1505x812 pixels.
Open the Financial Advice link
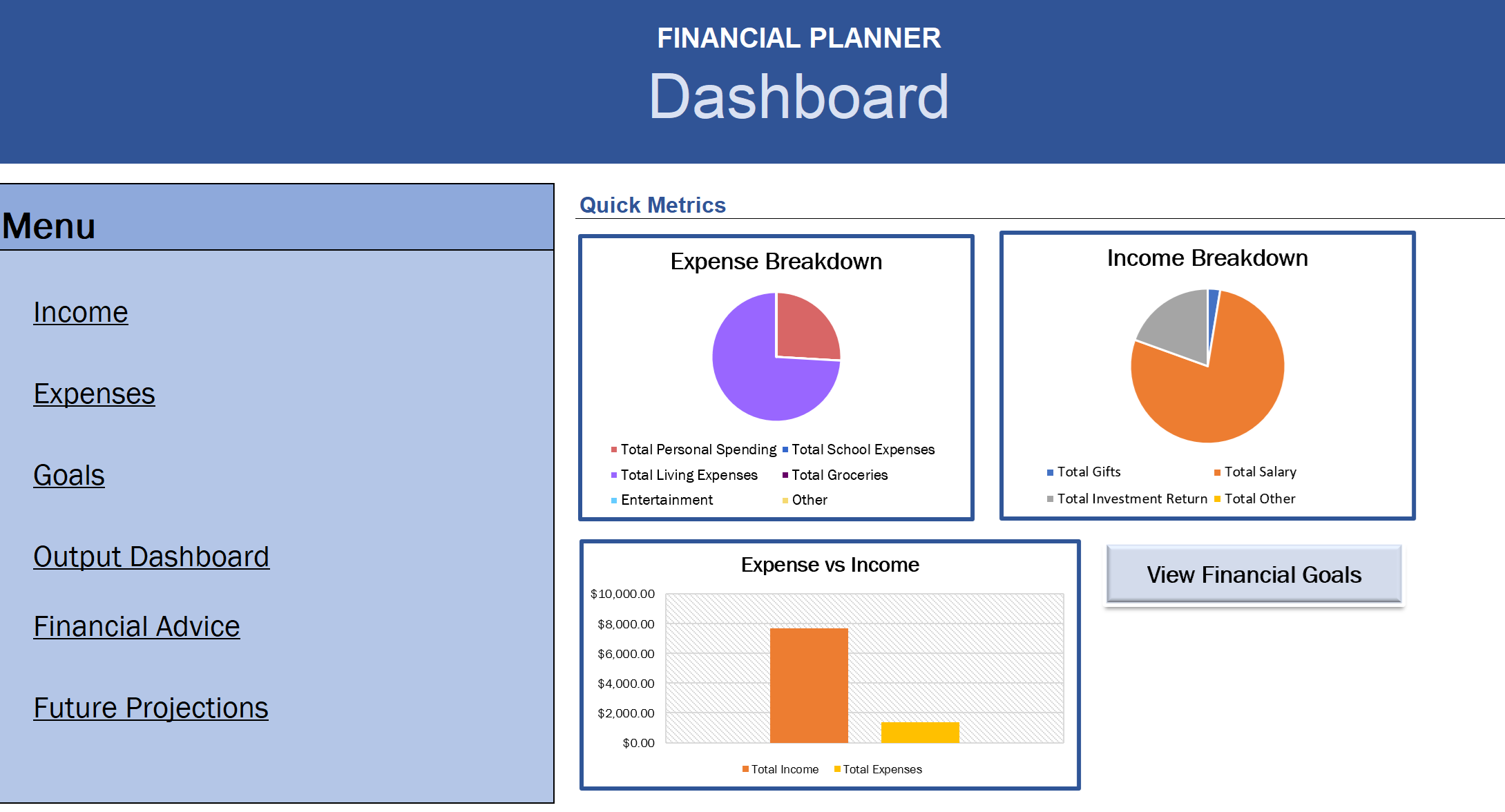point(137,627)
